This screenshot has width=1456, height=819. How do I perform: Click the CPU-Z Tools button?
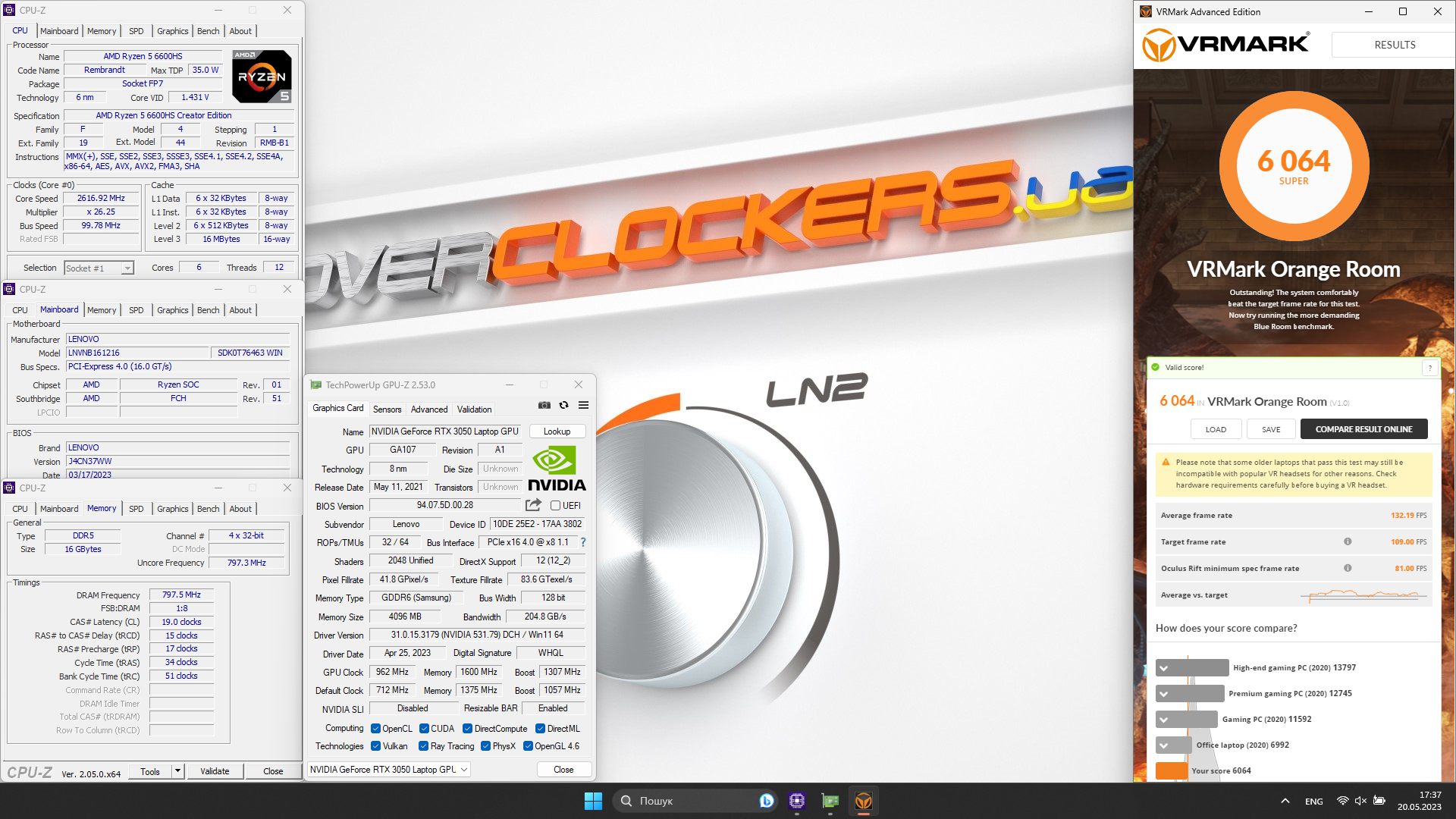pos(150,771)
